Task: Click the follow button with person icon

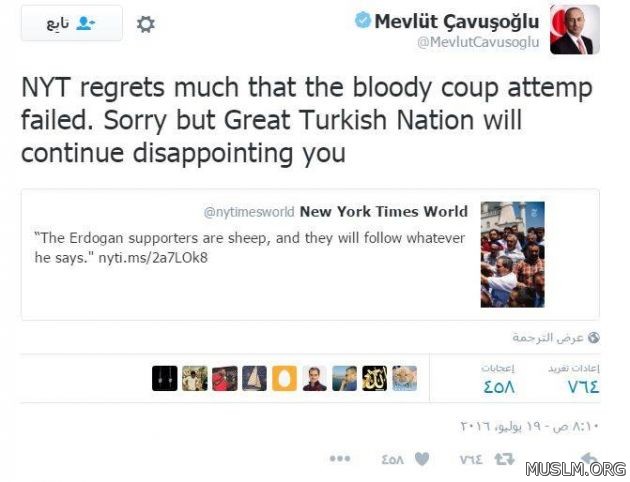Action: [72, 23]
